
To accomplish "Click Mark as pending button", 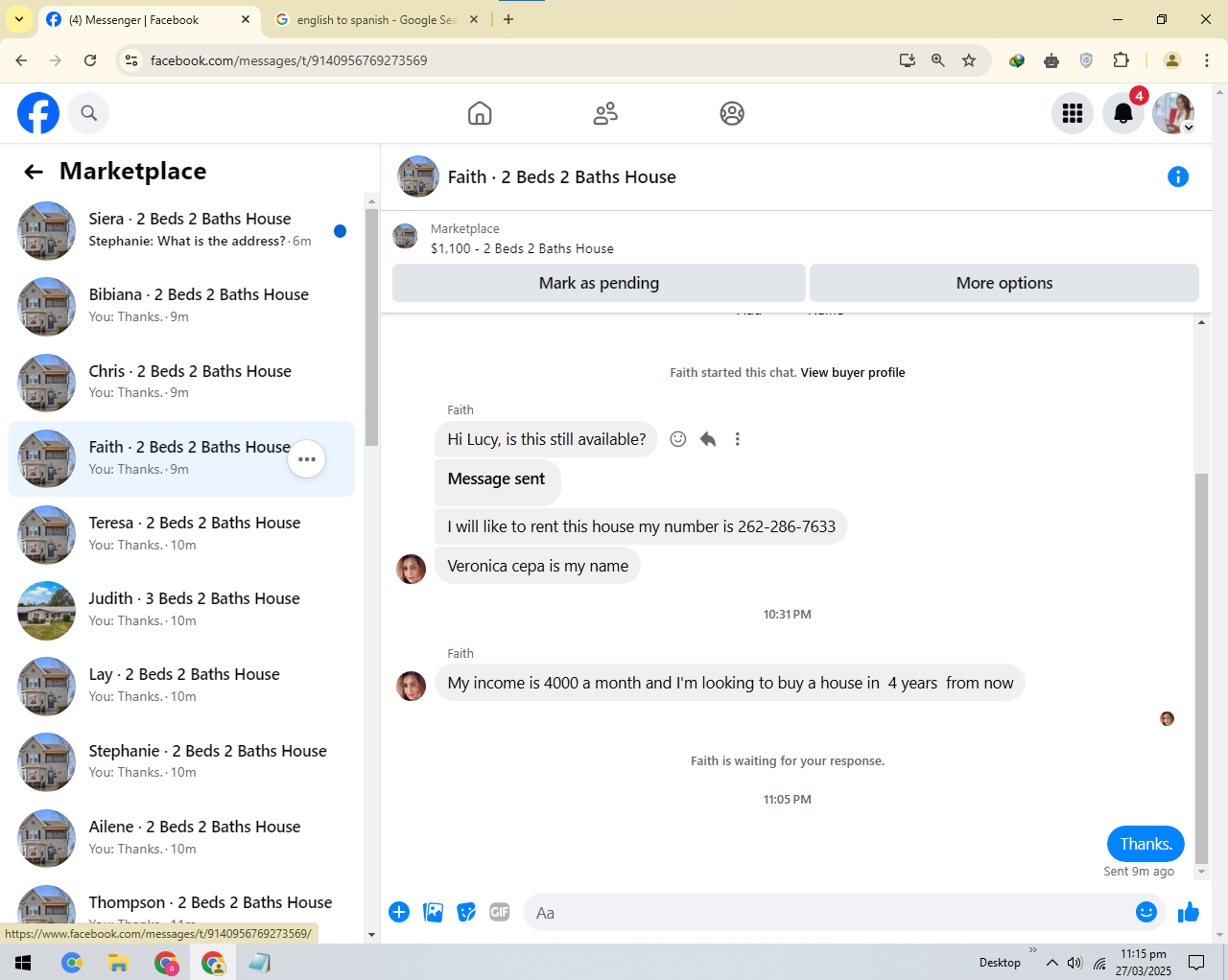I will pos(599,283).
